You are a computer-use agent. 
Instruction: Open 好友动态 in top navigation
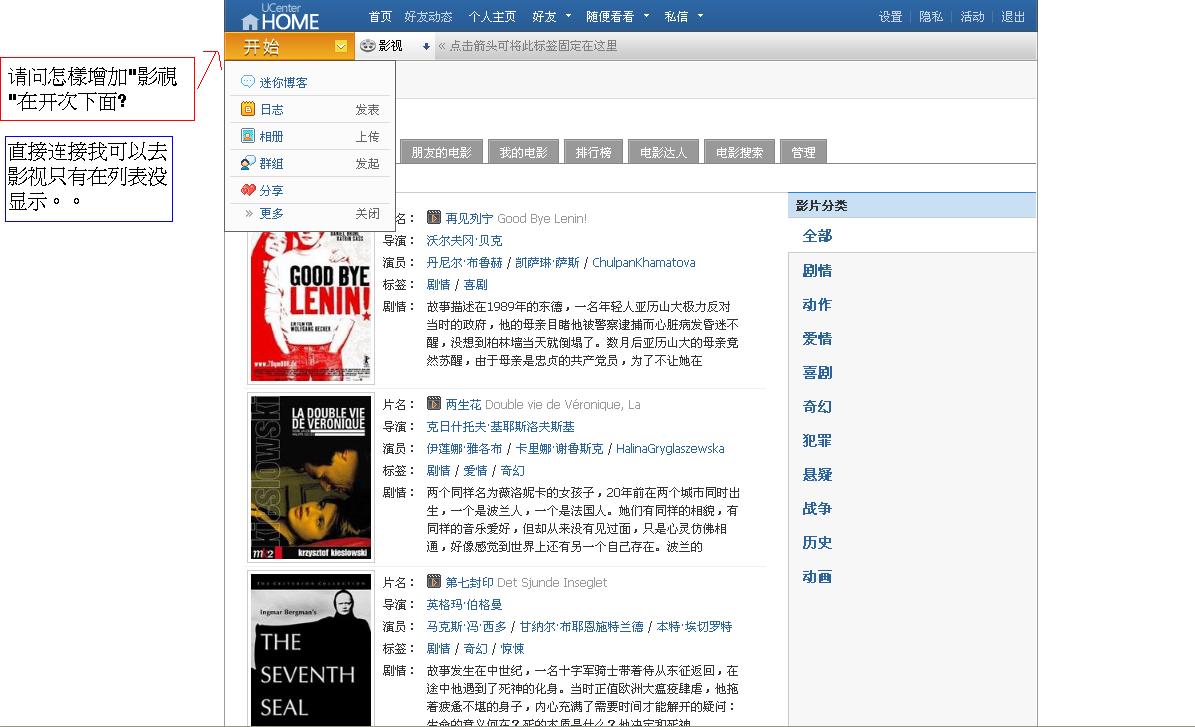point(428,17)
